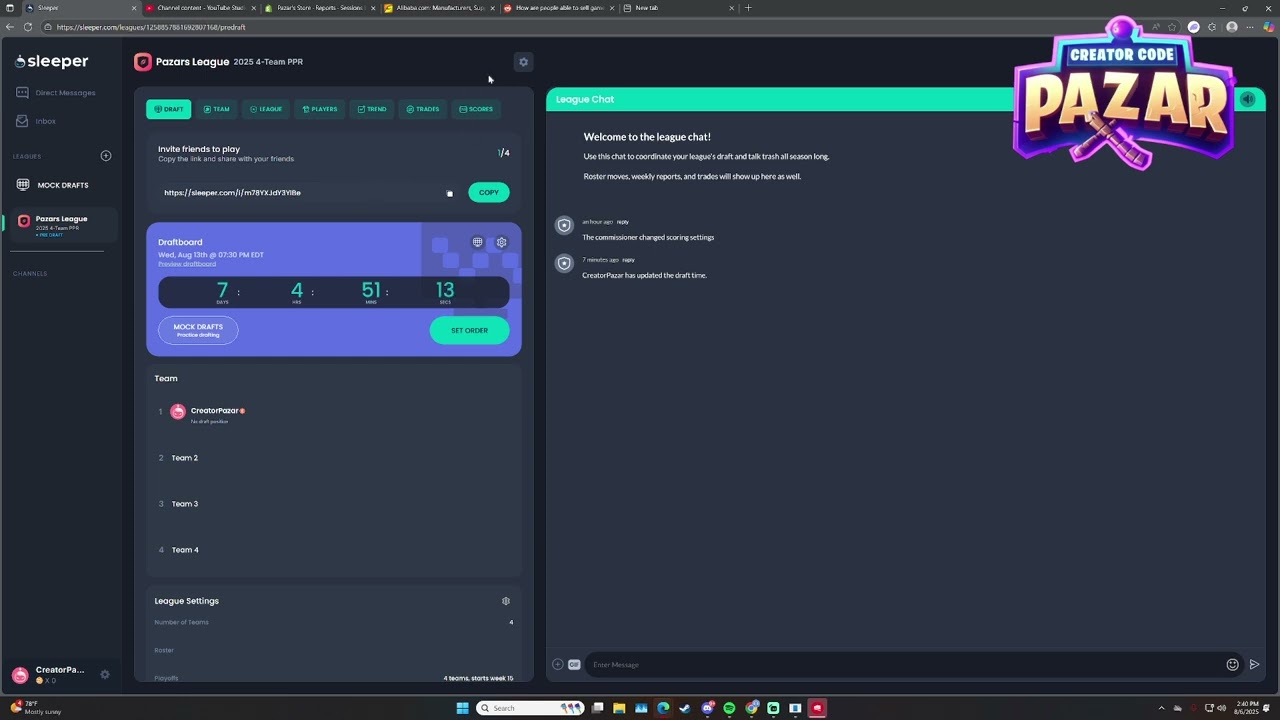Select Team 4 in the Team list
The image size is (1280, 720).
pos(185,550)
